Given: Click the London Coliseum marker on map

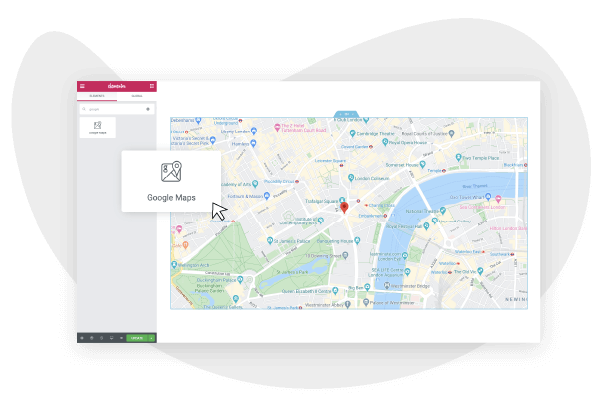Looking at the screenshot, I should [x=351, y=177].
